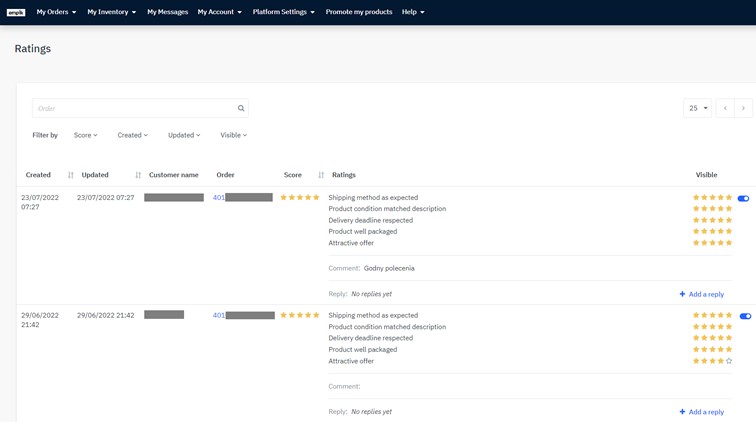756x422 pixels.
Task: Go to next page with right arrow
Action: click(743, 108)
